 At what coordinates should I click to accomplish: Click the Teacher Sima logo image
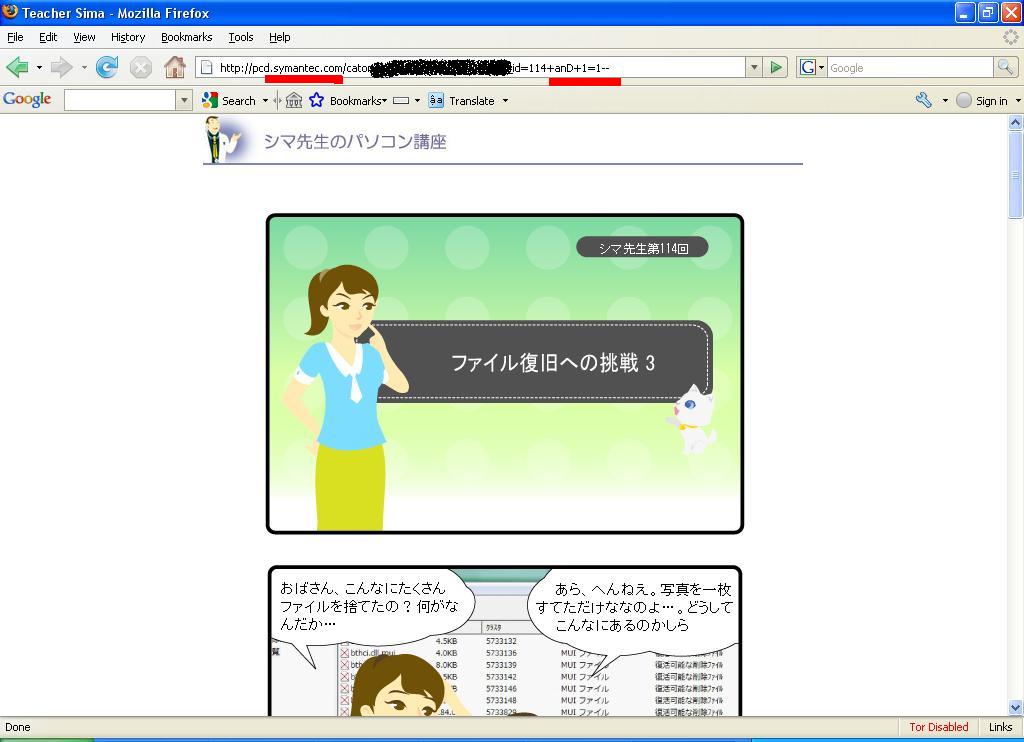(223, 139)
